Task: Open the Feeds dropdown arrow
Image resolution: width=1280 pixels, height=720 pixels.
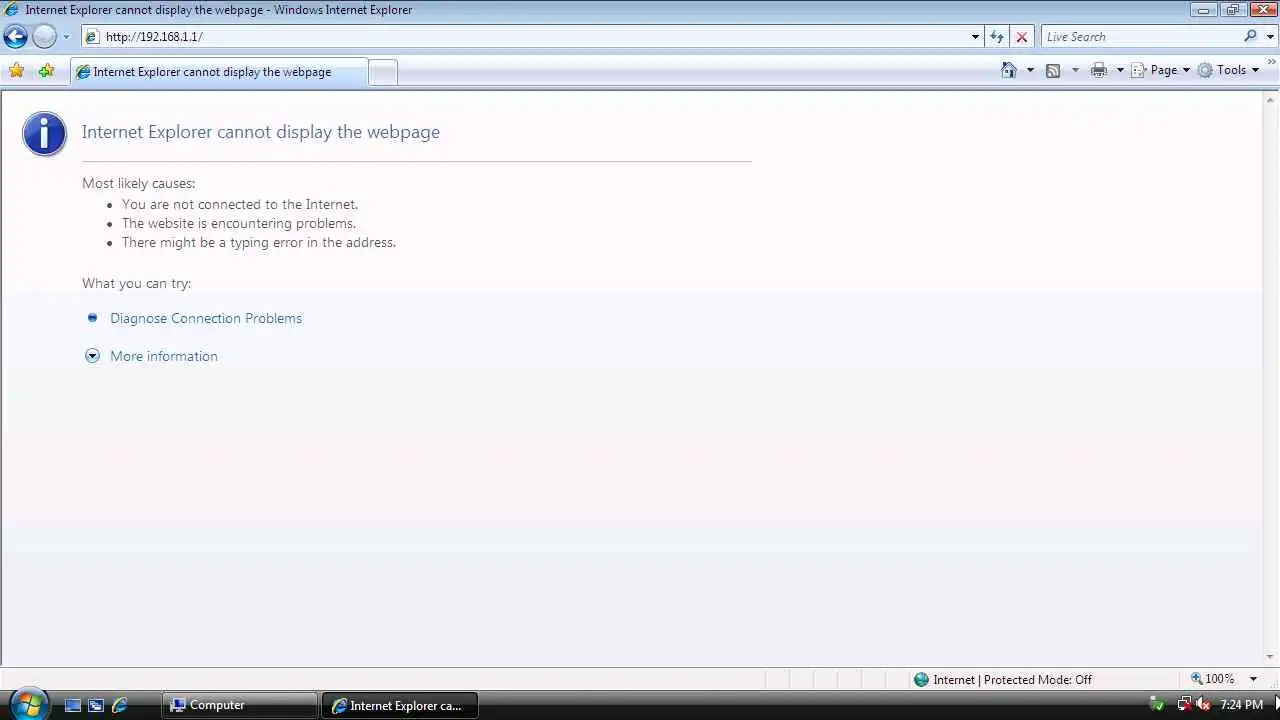Action: (1075, 70)
